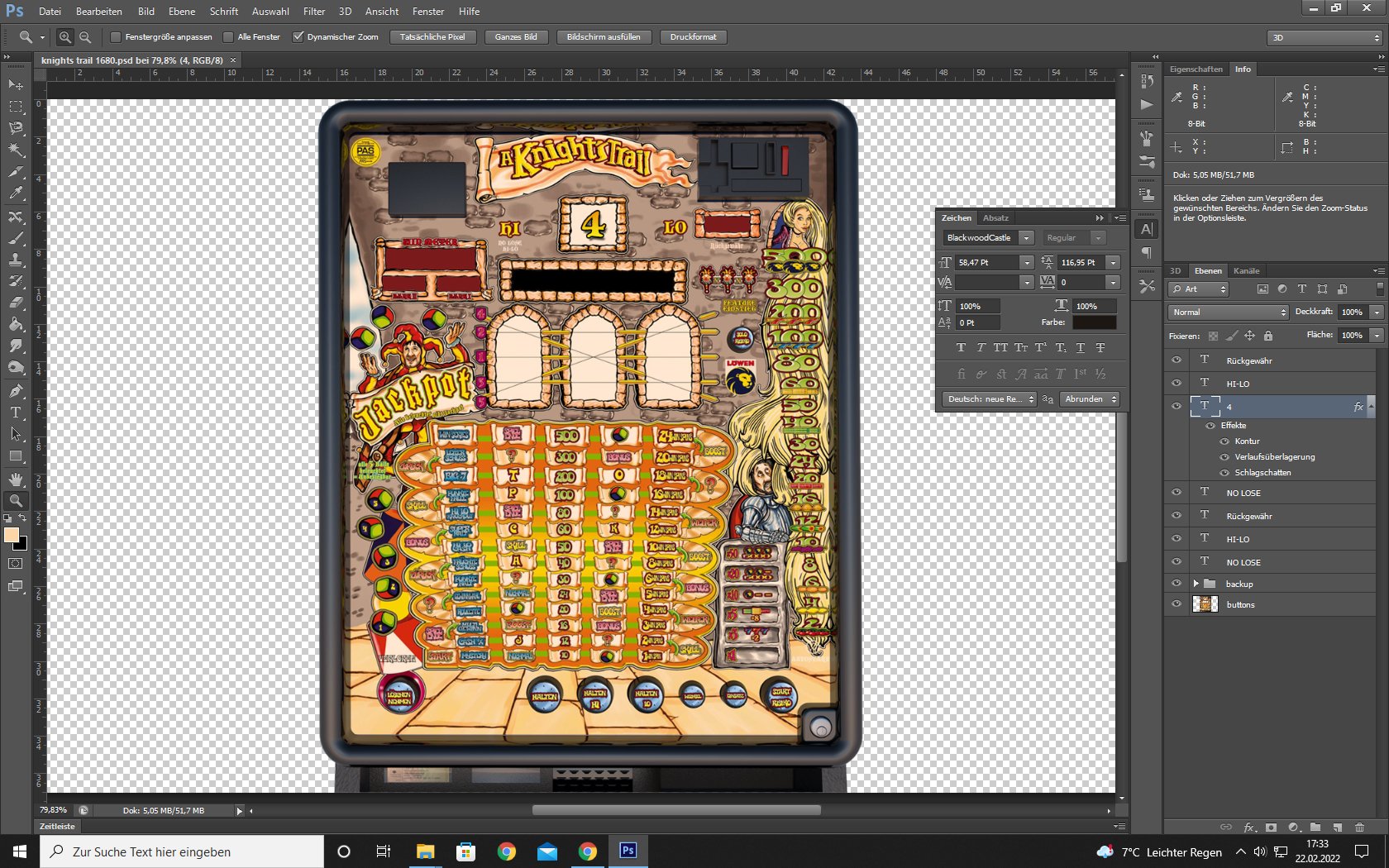Delete layer using the trash icon
The width and height of the screenshot is (1389, 868).
[1360, 827]
